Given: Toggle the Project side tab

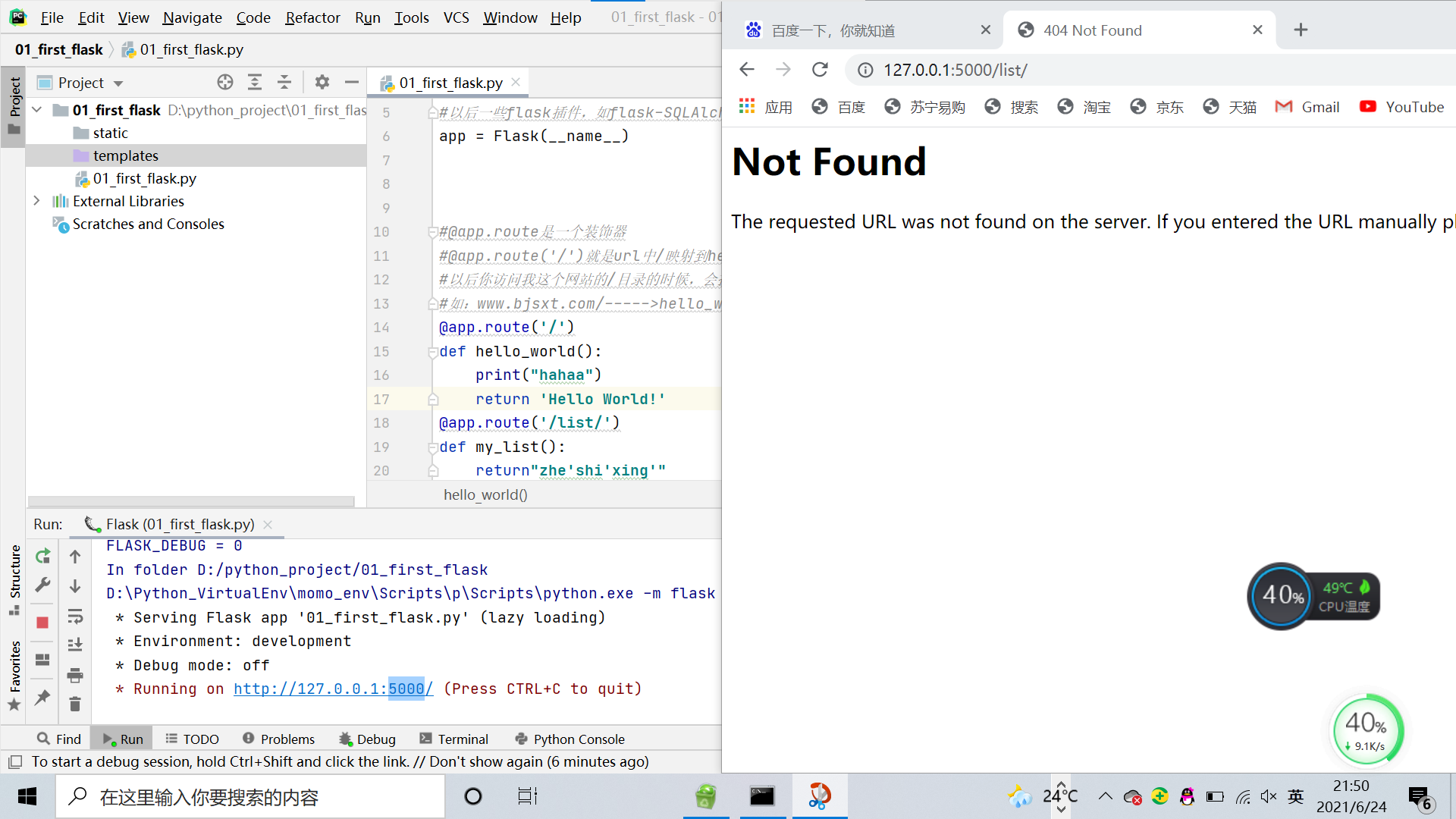Looking at the screenshot, I should pos(14,106).
